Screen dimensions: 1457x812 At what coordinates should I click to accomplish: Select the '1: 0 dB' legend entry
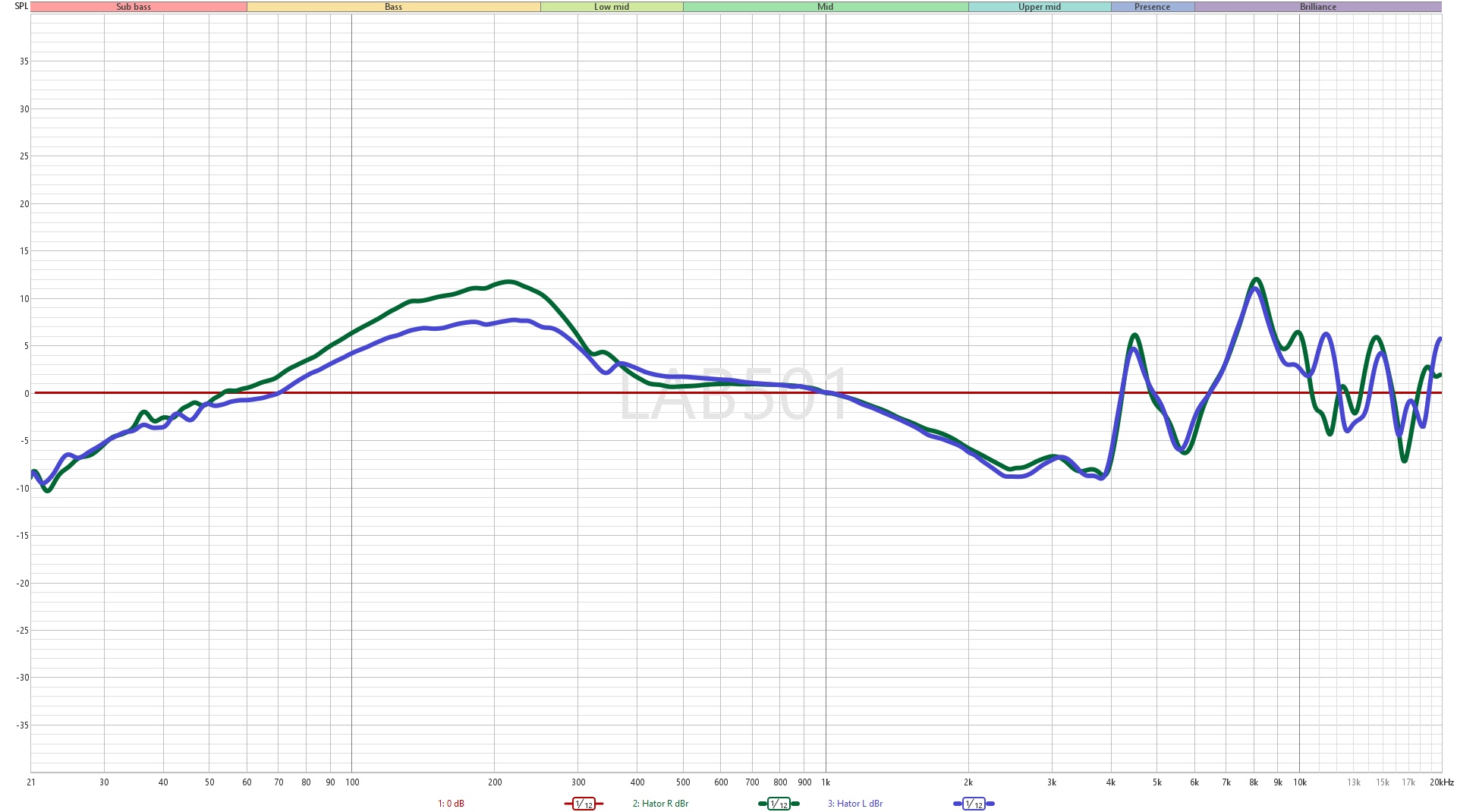coord(451,804)
